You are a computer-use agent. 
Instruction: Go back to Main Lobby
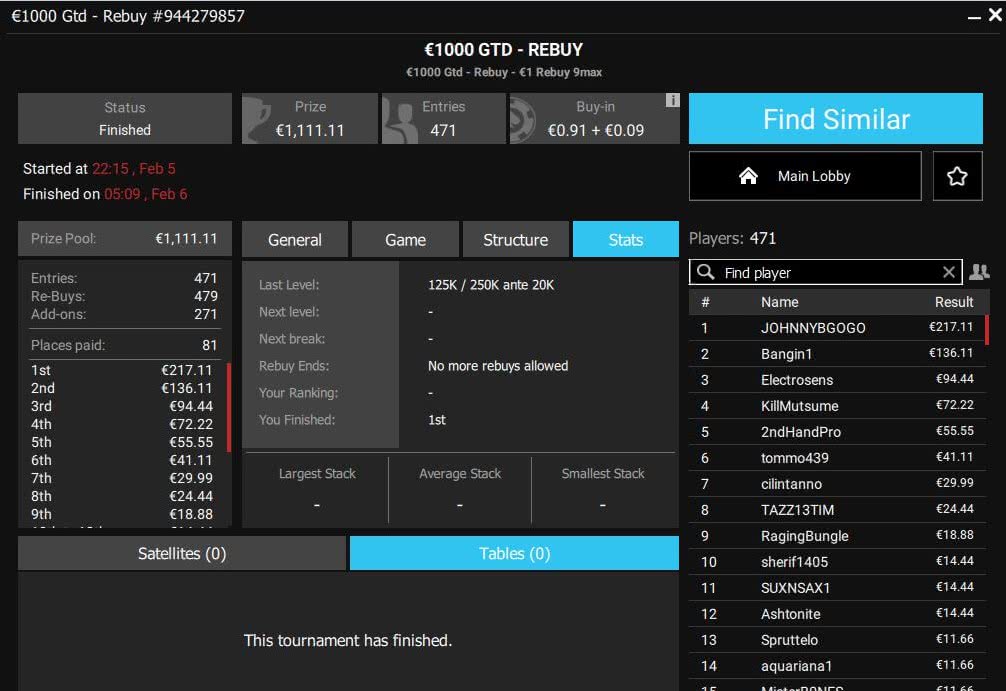[x=805, y=176]
